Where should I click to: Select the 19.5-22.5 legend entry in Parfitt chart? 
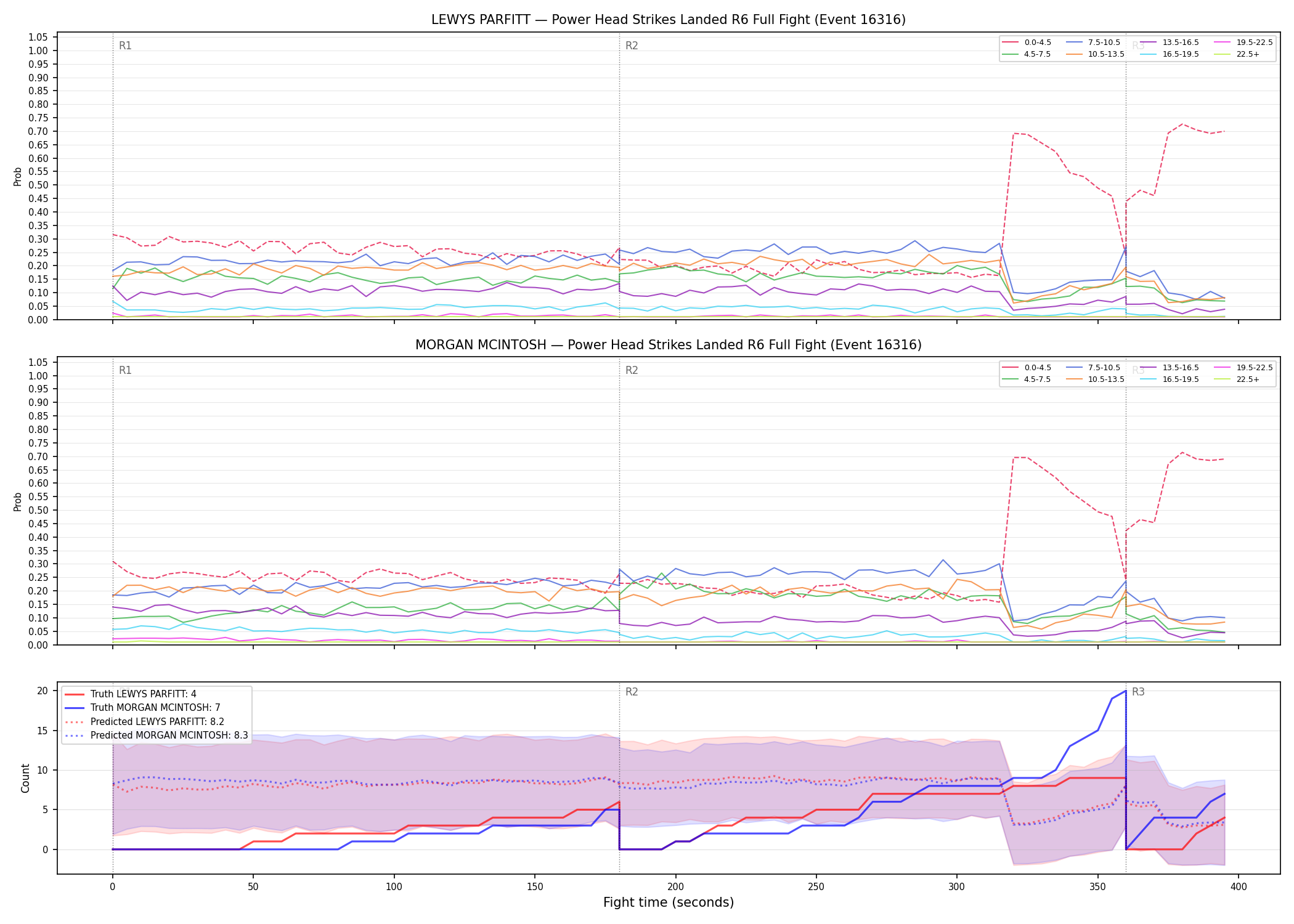[x=1243, y=43]
